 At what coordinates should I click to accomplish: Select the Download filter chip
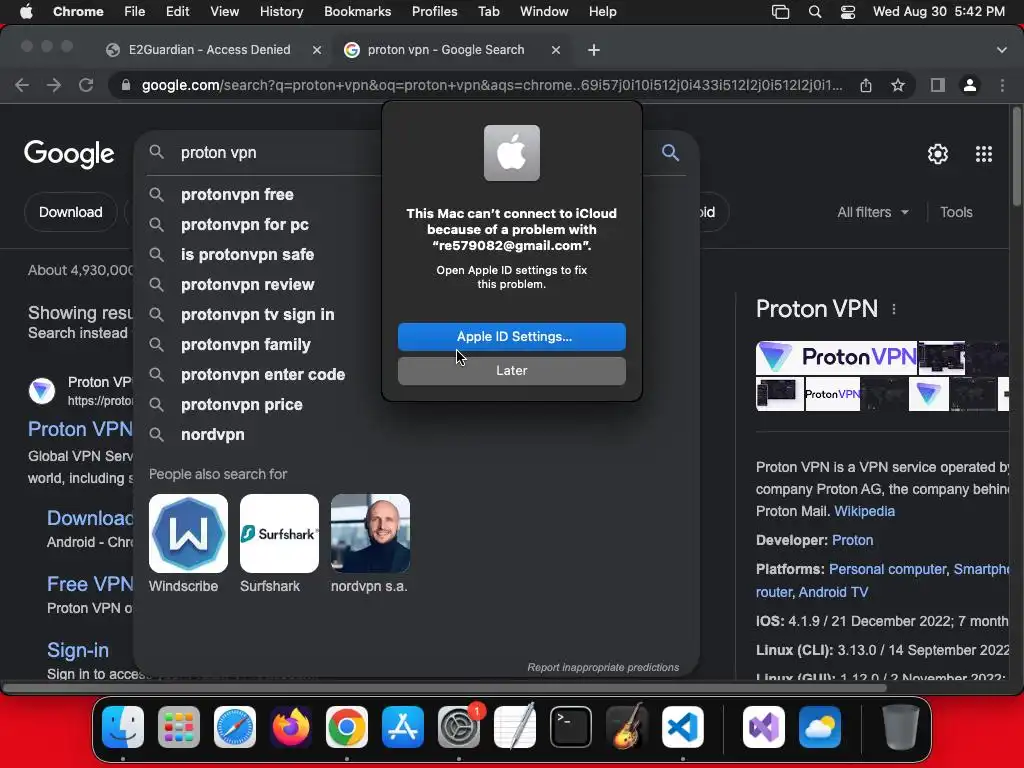click(71, 212)
